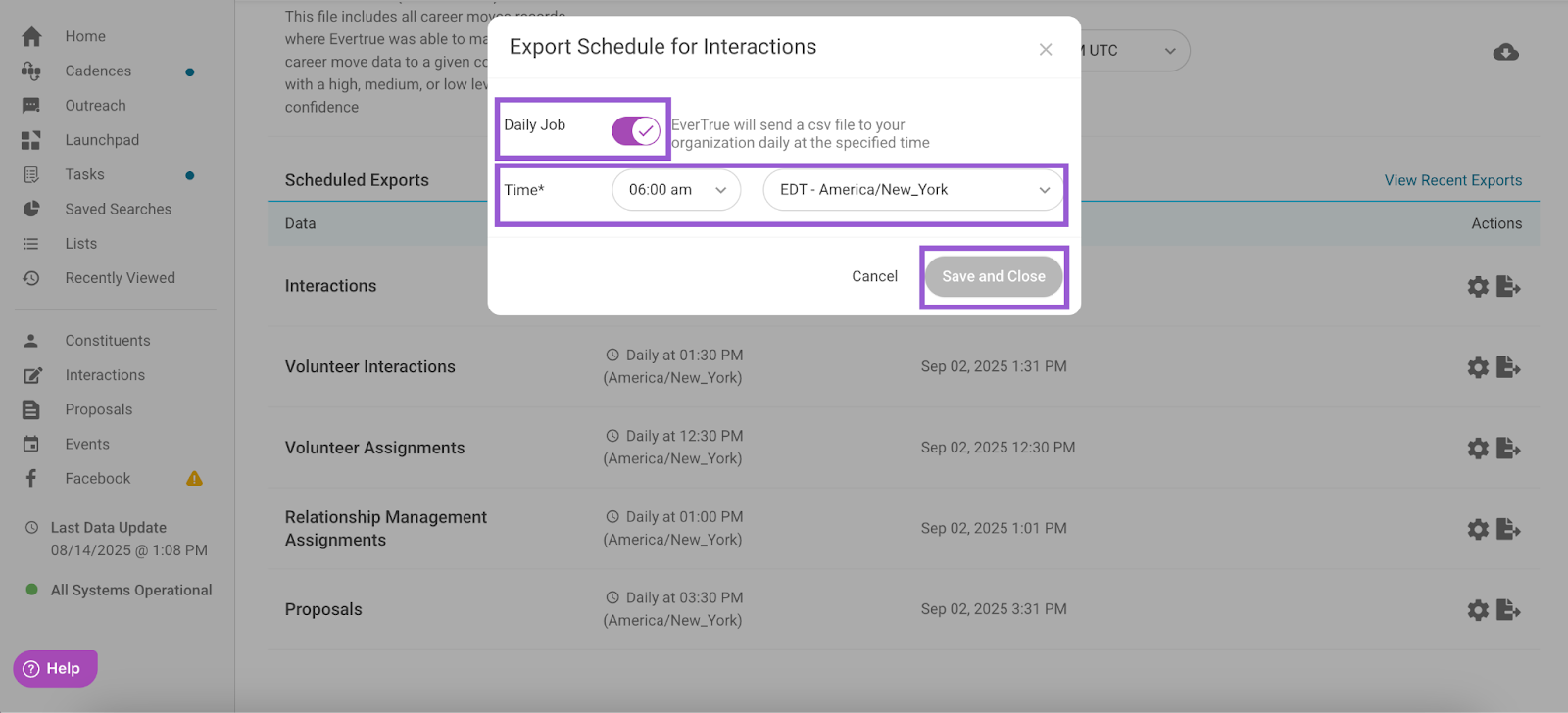
Task: Click the Facebook warning triangle icon
Action: click(x=194, y=479)
